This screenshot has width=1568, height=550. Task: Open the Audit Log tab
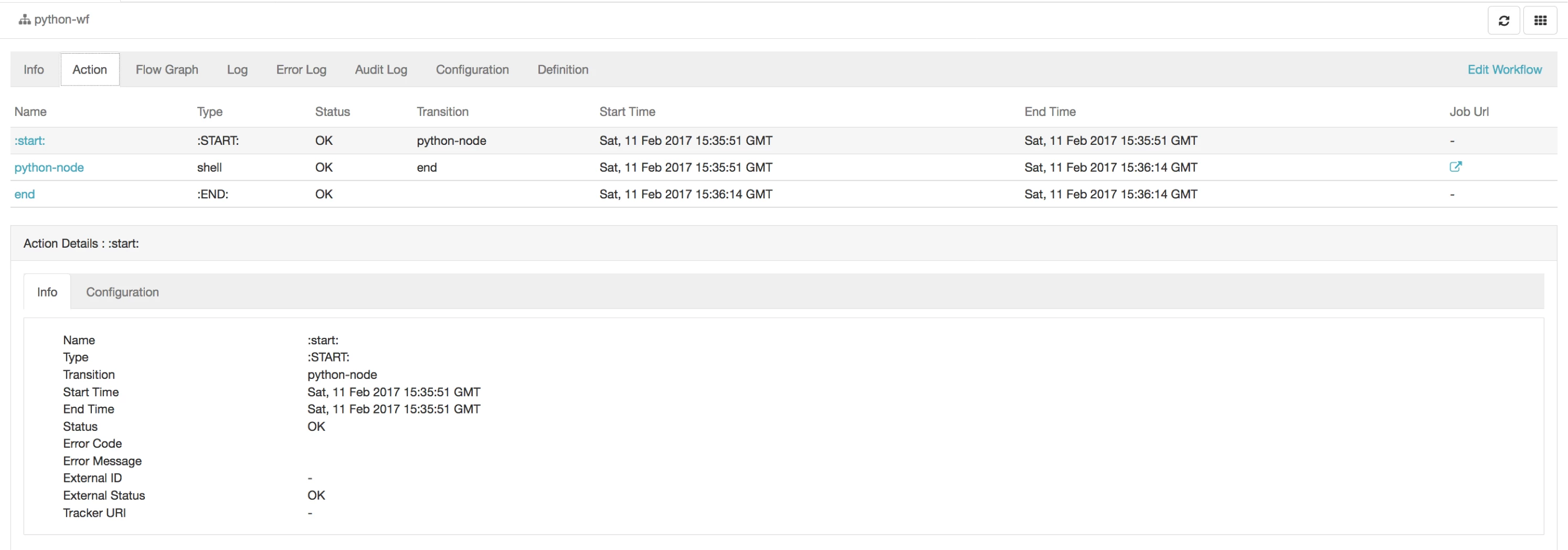381,69
